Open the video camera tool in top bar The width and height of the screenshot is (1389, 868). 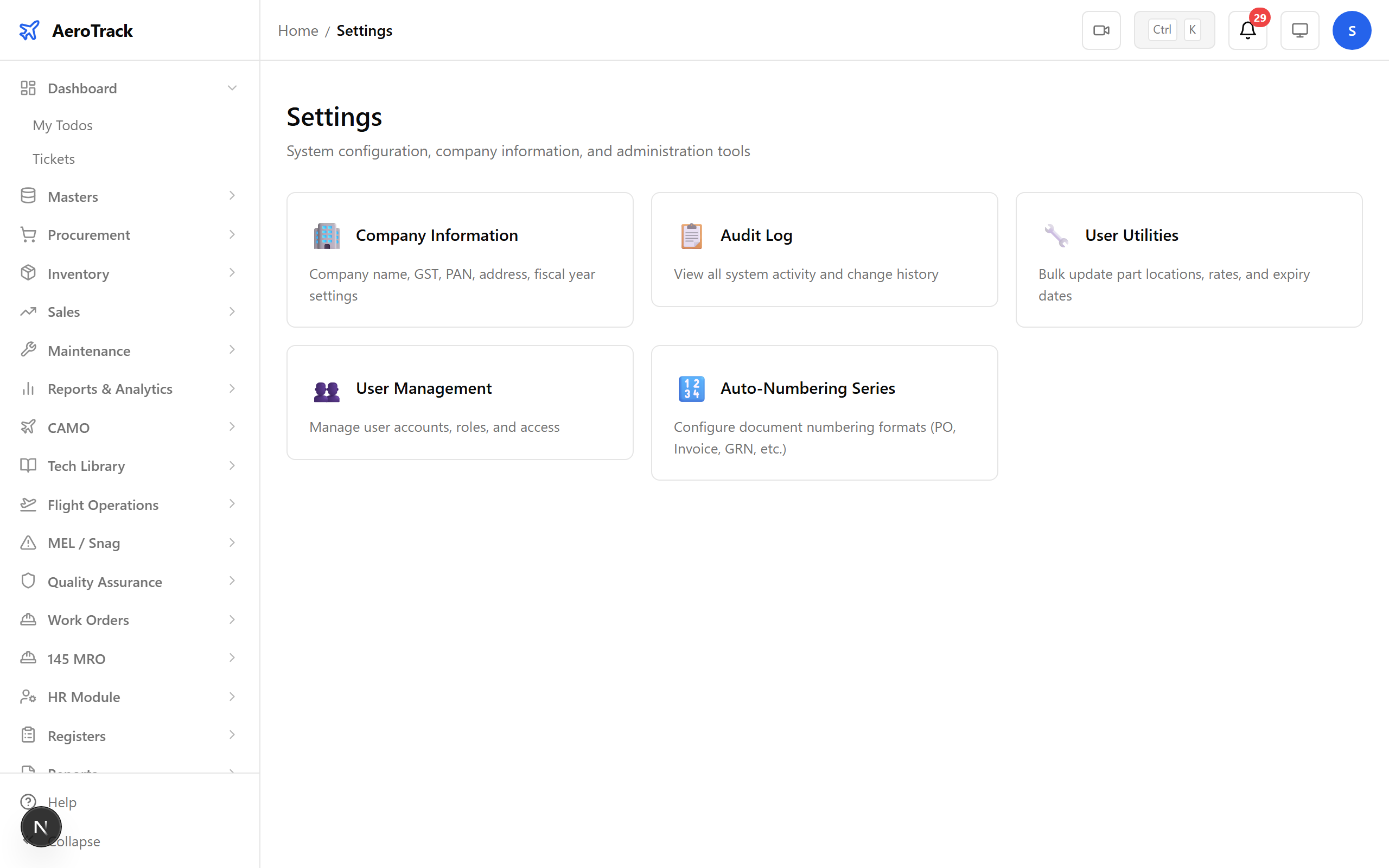coord(1101,30)
